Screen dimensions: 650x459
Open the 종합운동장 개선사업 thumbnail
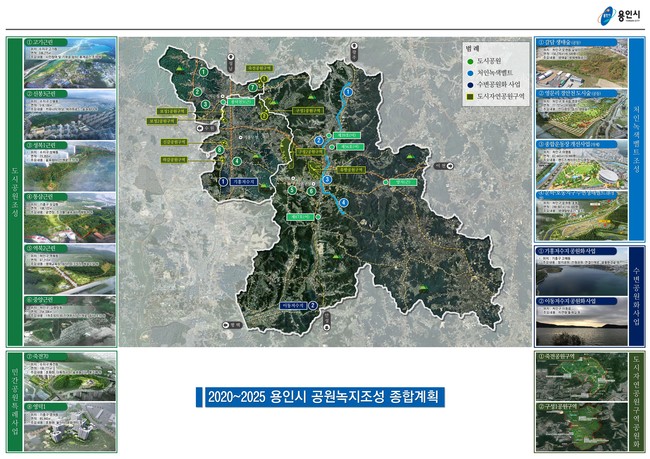[x=582, y=165]
